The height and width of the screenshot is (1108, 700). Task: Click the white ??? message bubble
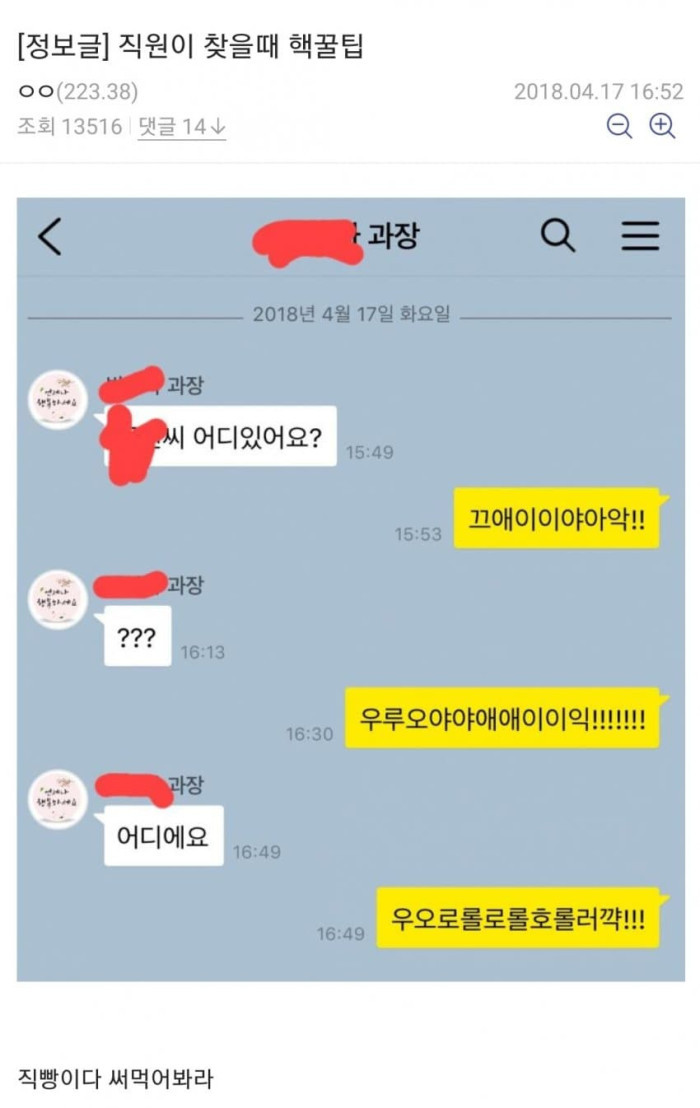[138, 636]
